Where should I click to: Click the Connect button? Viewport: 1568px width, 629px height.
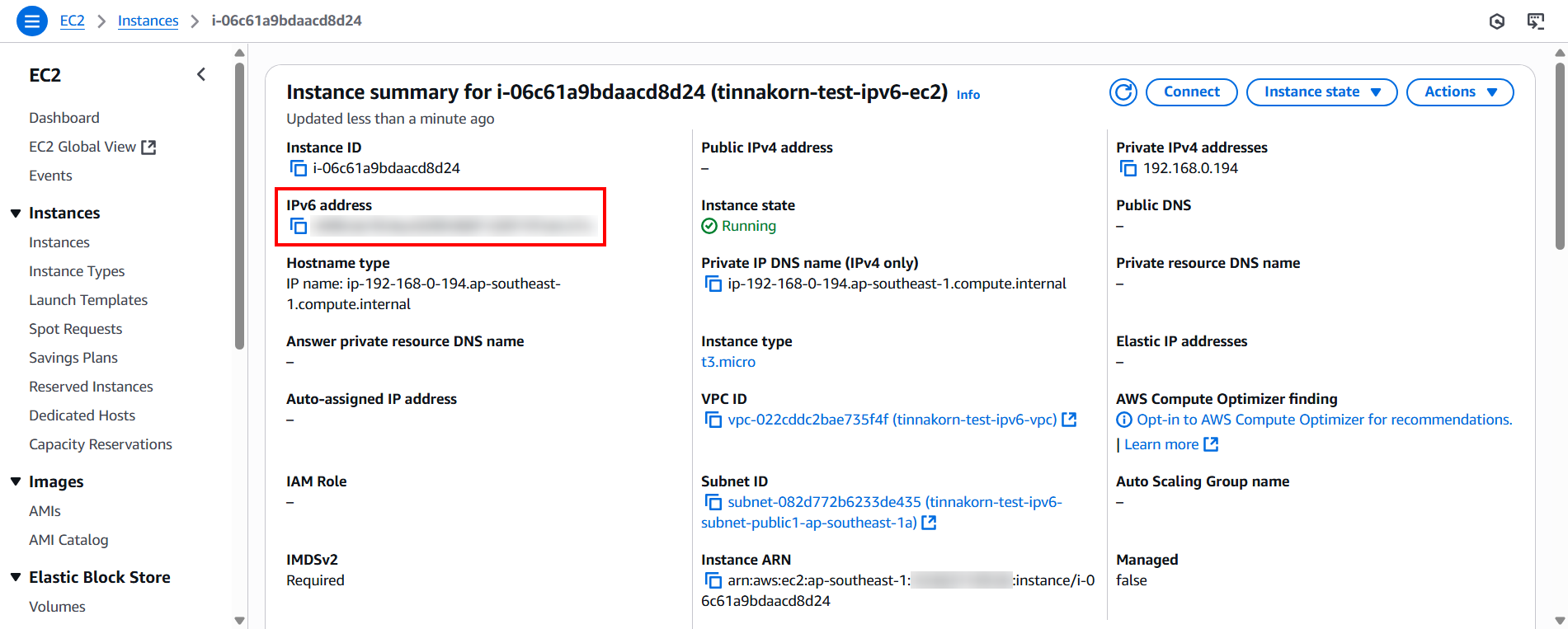click(1191, 92)
